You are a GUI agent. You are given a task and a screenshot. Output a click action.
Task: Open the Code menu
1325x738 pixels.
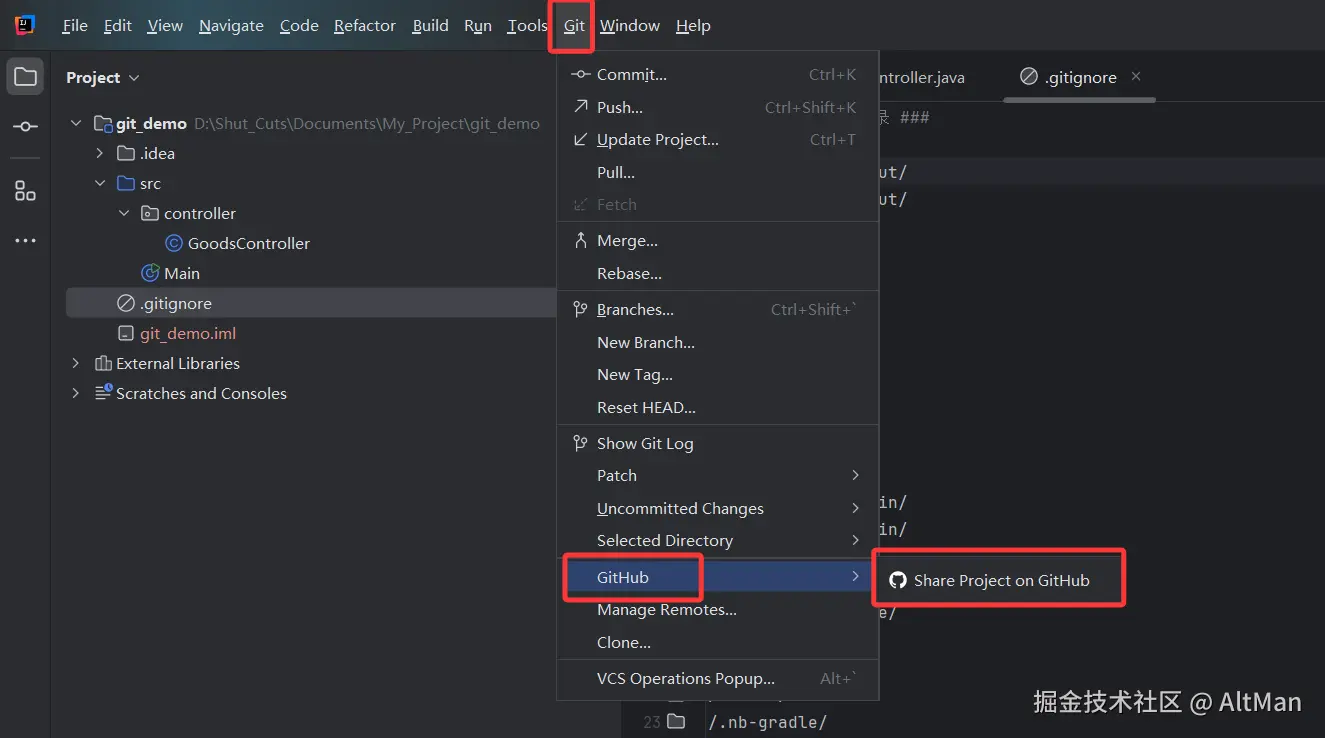[x=299, y=26]
